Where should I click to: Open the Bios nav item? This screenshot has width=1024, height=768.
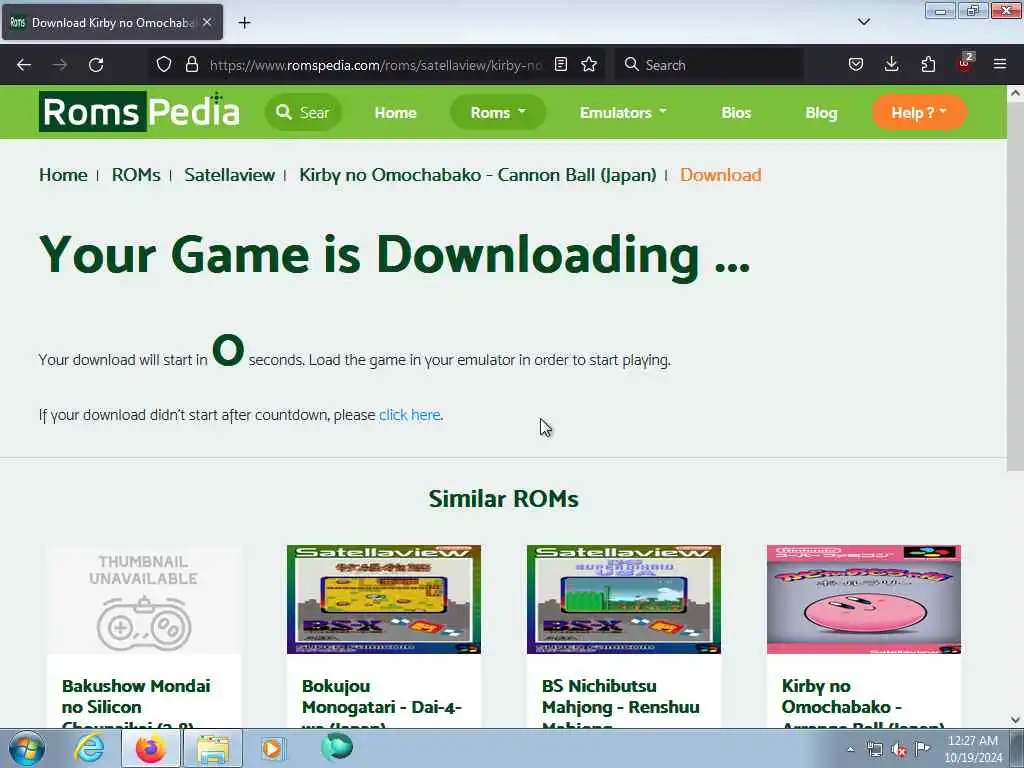click(736, 113)
